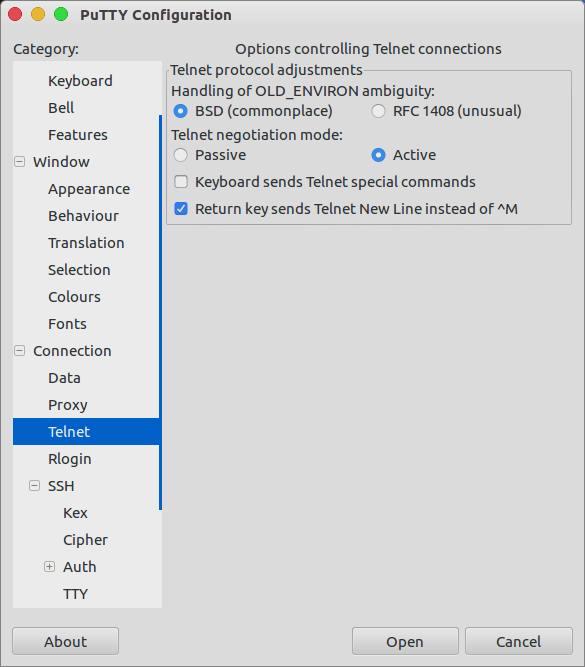Close window with red button
Screen dimensions: 585x667
click(15, 14)
